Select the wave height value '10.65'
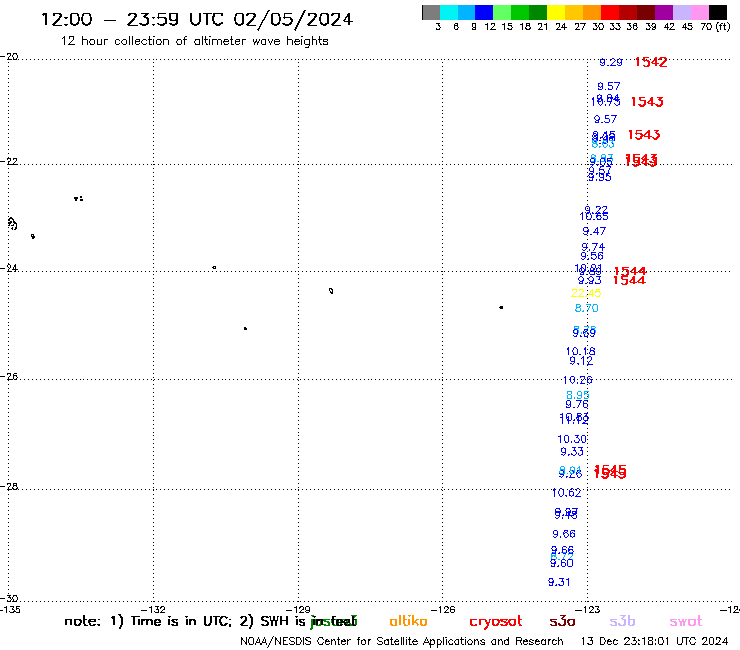The image size is (740, 650). [594, 217]
